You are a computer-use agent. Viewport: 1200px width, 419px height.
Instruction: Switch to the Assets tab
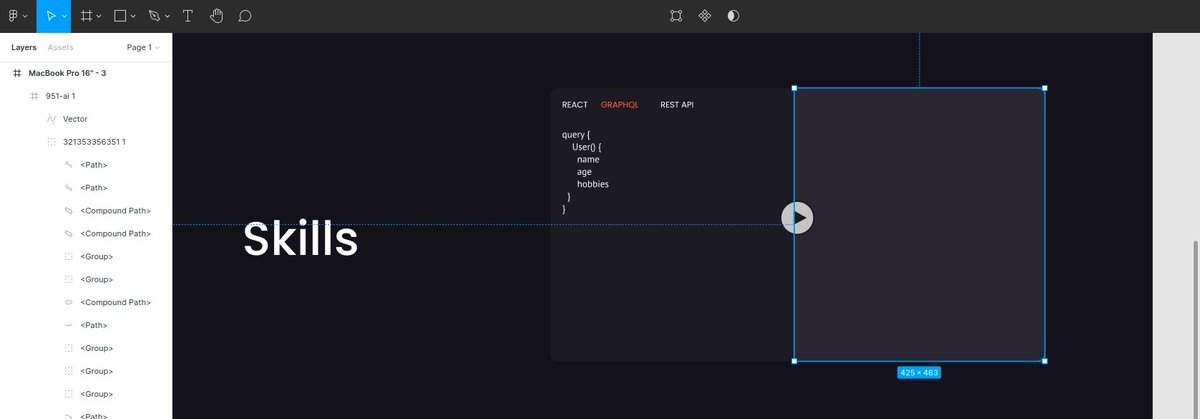point(60,47)
